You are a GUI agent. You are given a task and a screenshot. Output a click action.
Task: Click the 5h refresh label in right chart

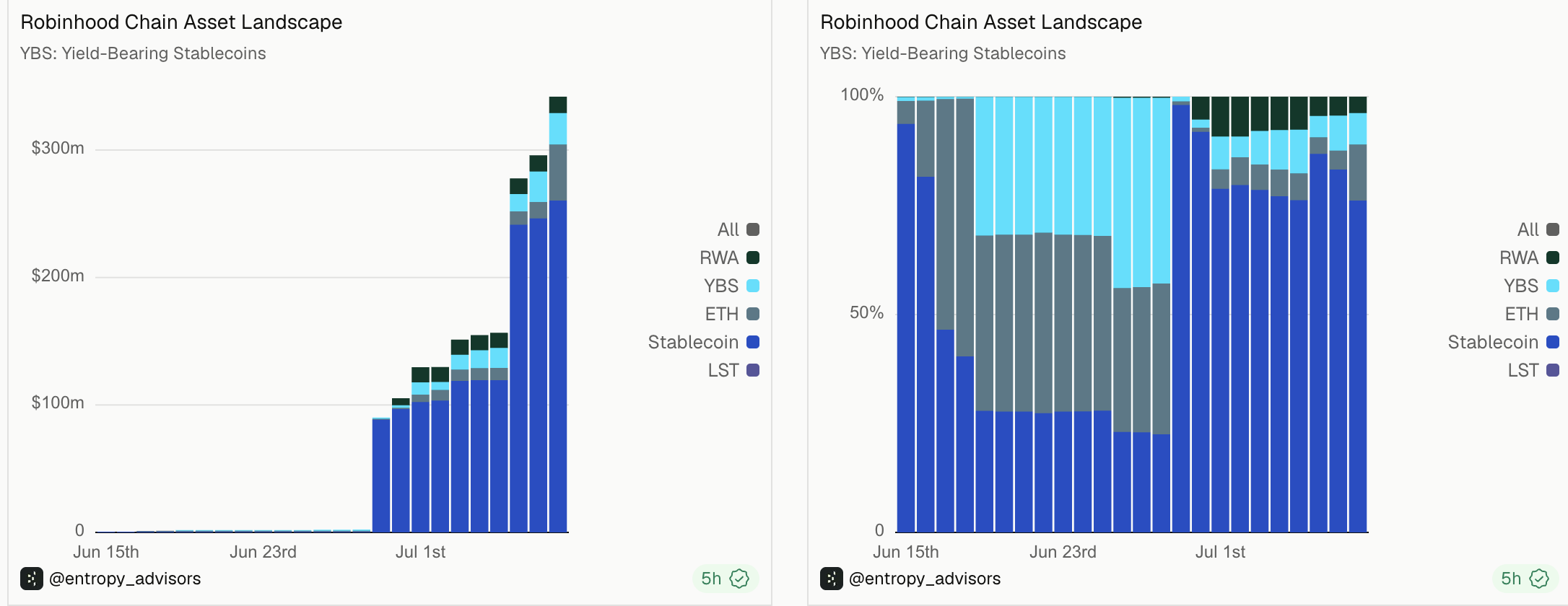click(1511, 579)
